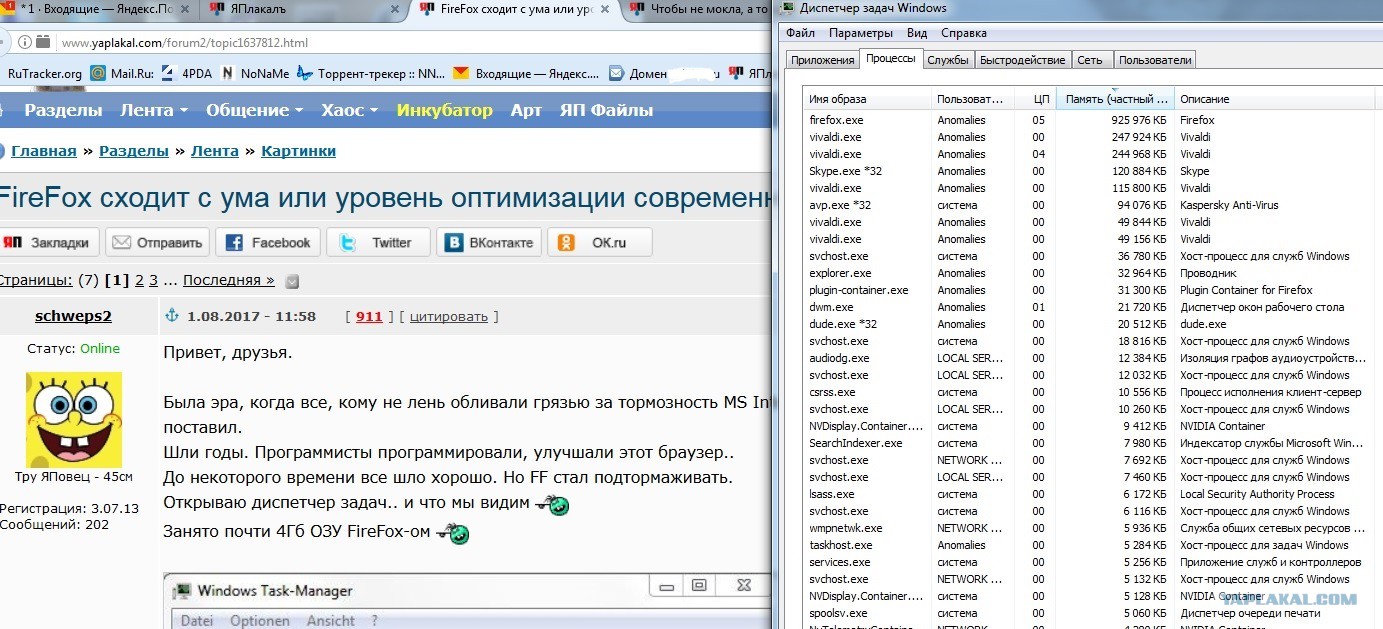1383x629 pixels.
Task: Share the topic on Facebook
Action: click(x=269, y=242)
